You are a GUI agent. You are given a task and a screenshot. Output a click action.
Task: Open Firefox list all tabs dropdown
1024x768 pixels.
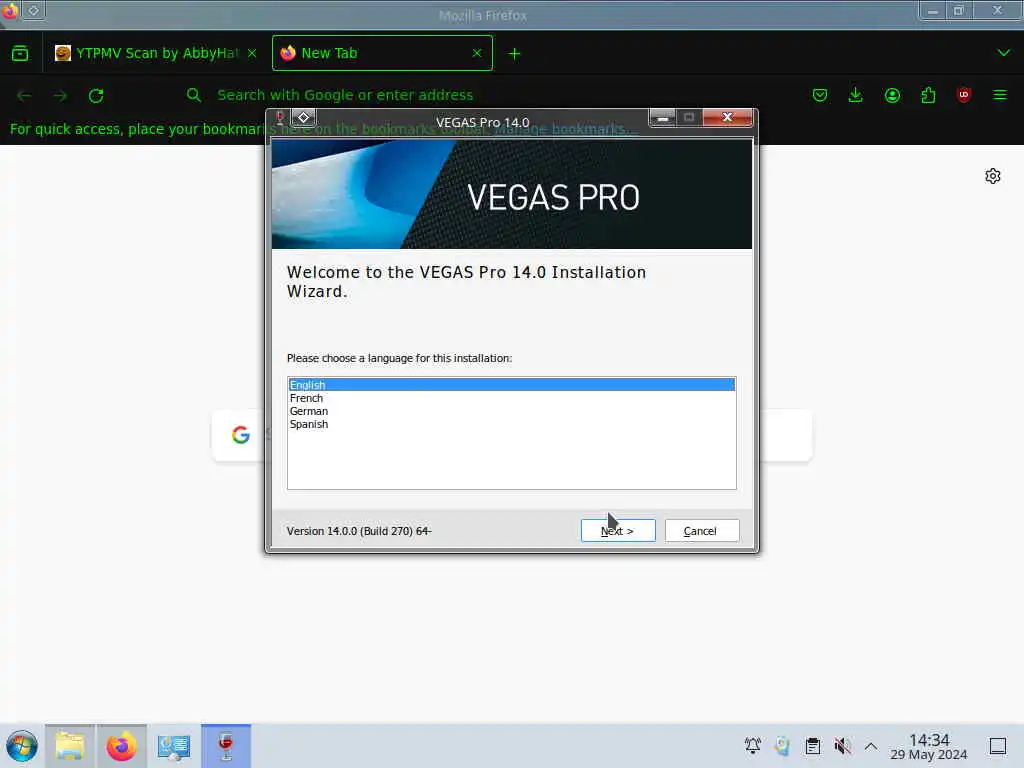[x=1004, y=53]
